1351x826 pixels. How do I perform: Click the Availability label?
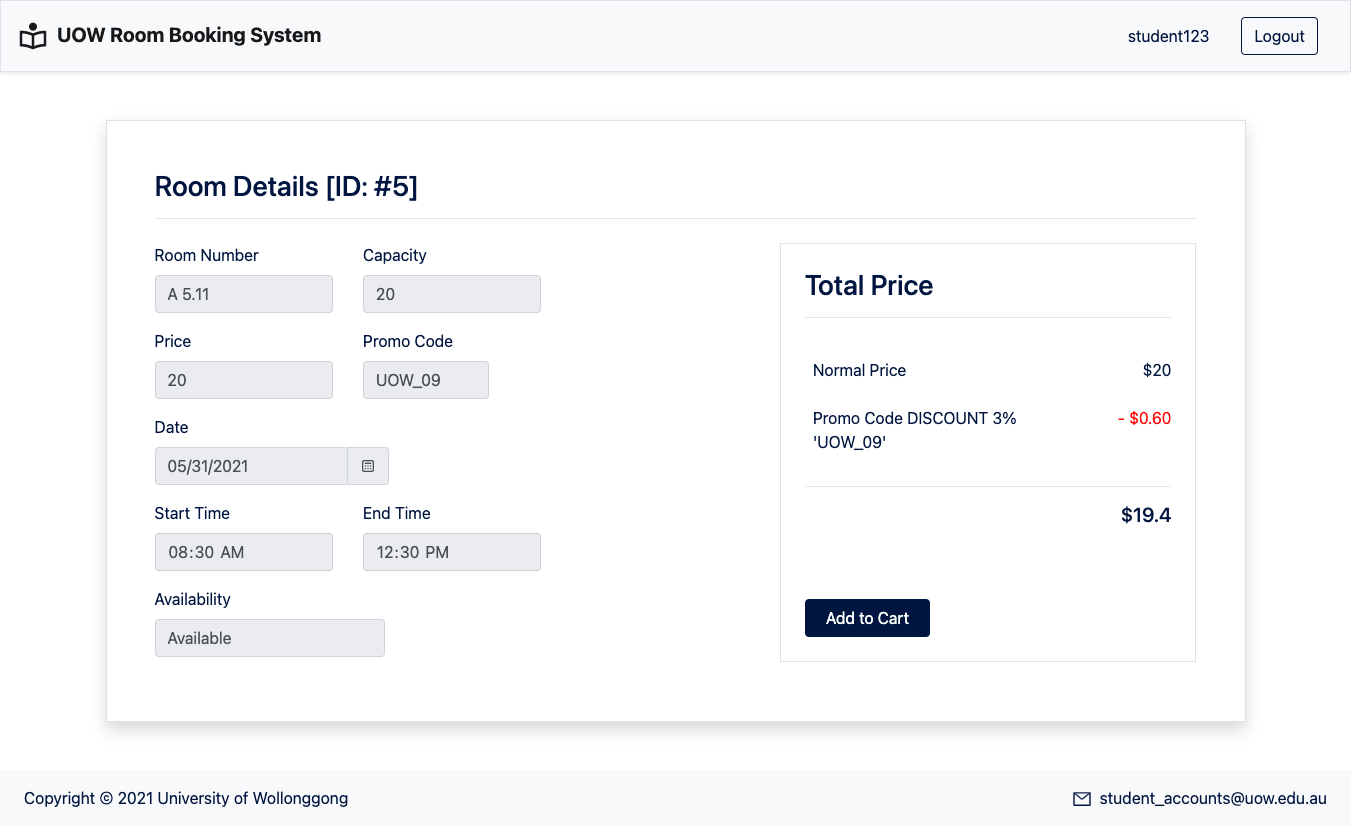click(192, 599)
